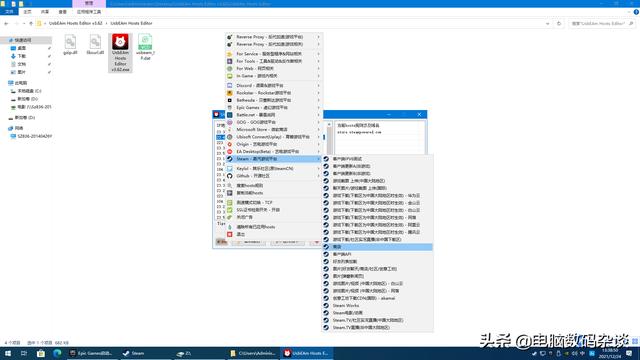Screen dimensions: 640x360
Task: Click the Origin icon in menu
Action: [x=230, y=144]
